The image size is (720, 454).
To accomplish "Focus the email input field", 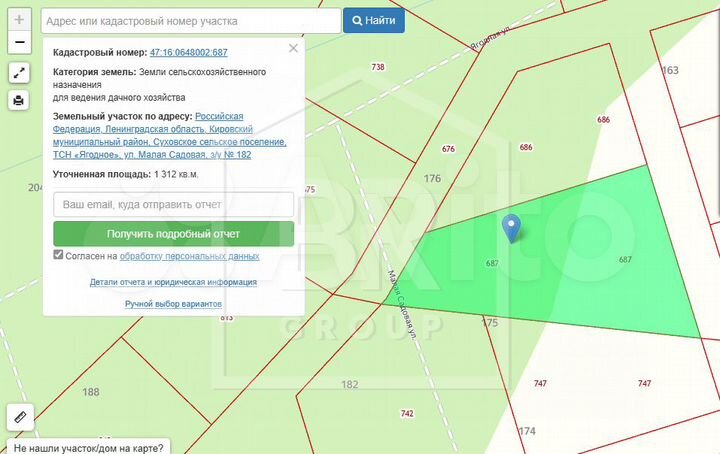I will (173, 204).
